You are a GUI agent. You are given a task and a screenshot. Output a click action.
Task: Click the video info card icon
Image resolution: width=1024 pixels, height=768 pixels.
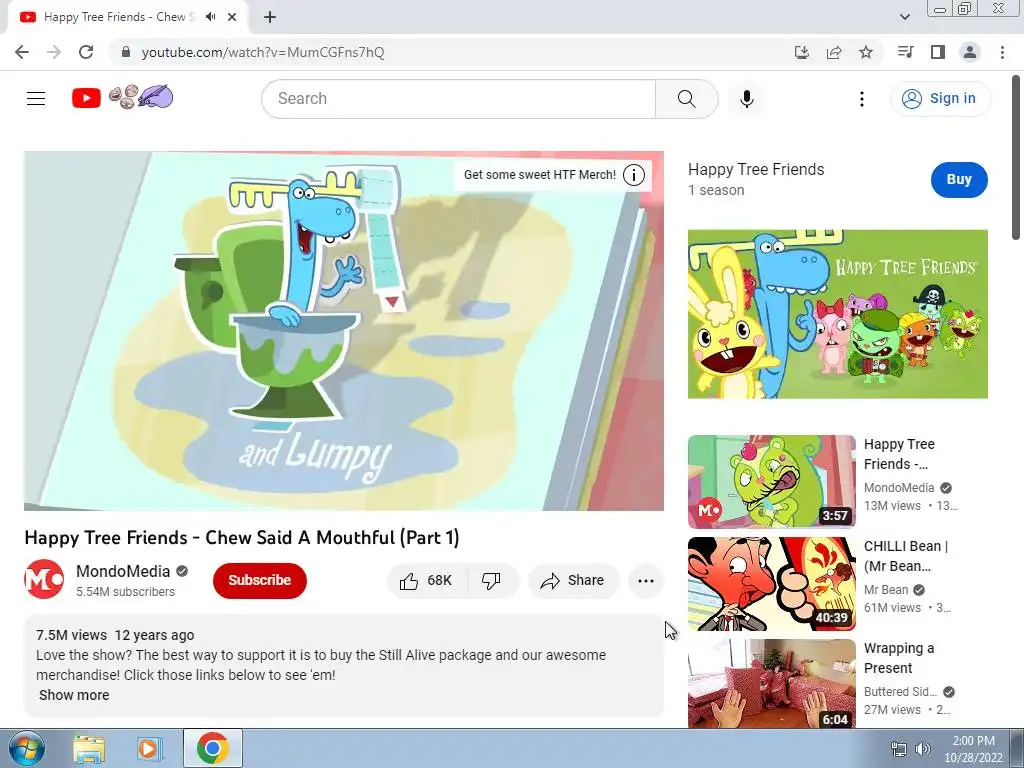click(633, 174)
